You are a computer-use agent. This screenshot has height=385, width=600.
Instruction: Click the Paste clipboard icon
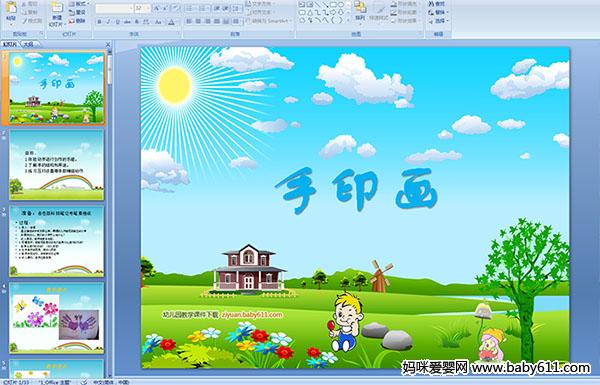click(x=11, y=8)
